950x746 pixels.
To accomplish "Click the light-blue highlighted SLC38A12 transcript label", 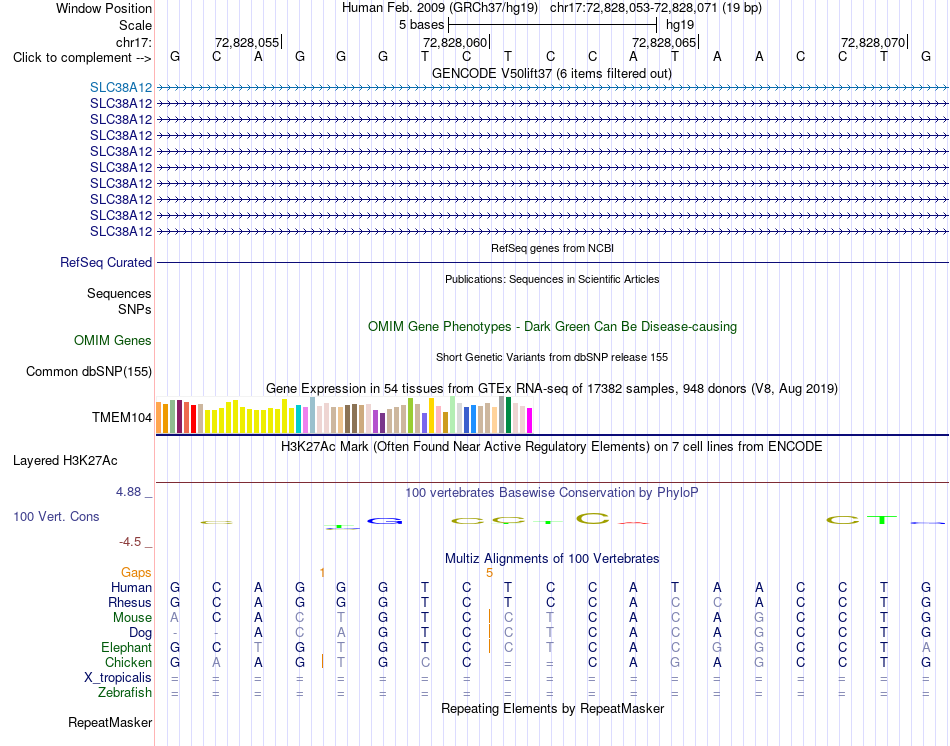I will pos(121,88).
